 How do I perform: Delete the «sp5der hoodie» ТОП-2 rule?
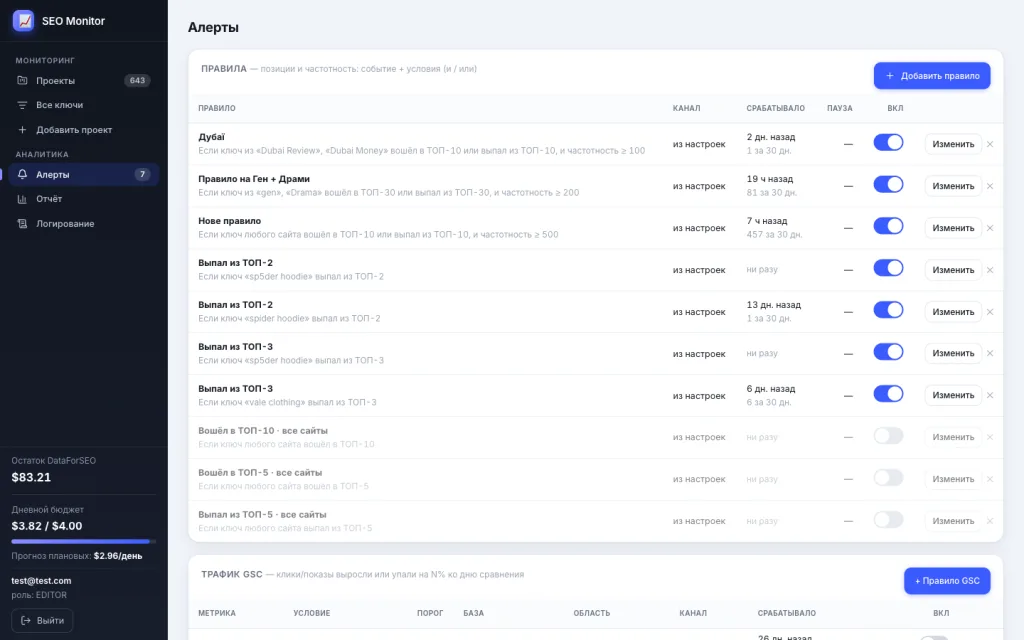pyautogui.click(x=990, y=270)
